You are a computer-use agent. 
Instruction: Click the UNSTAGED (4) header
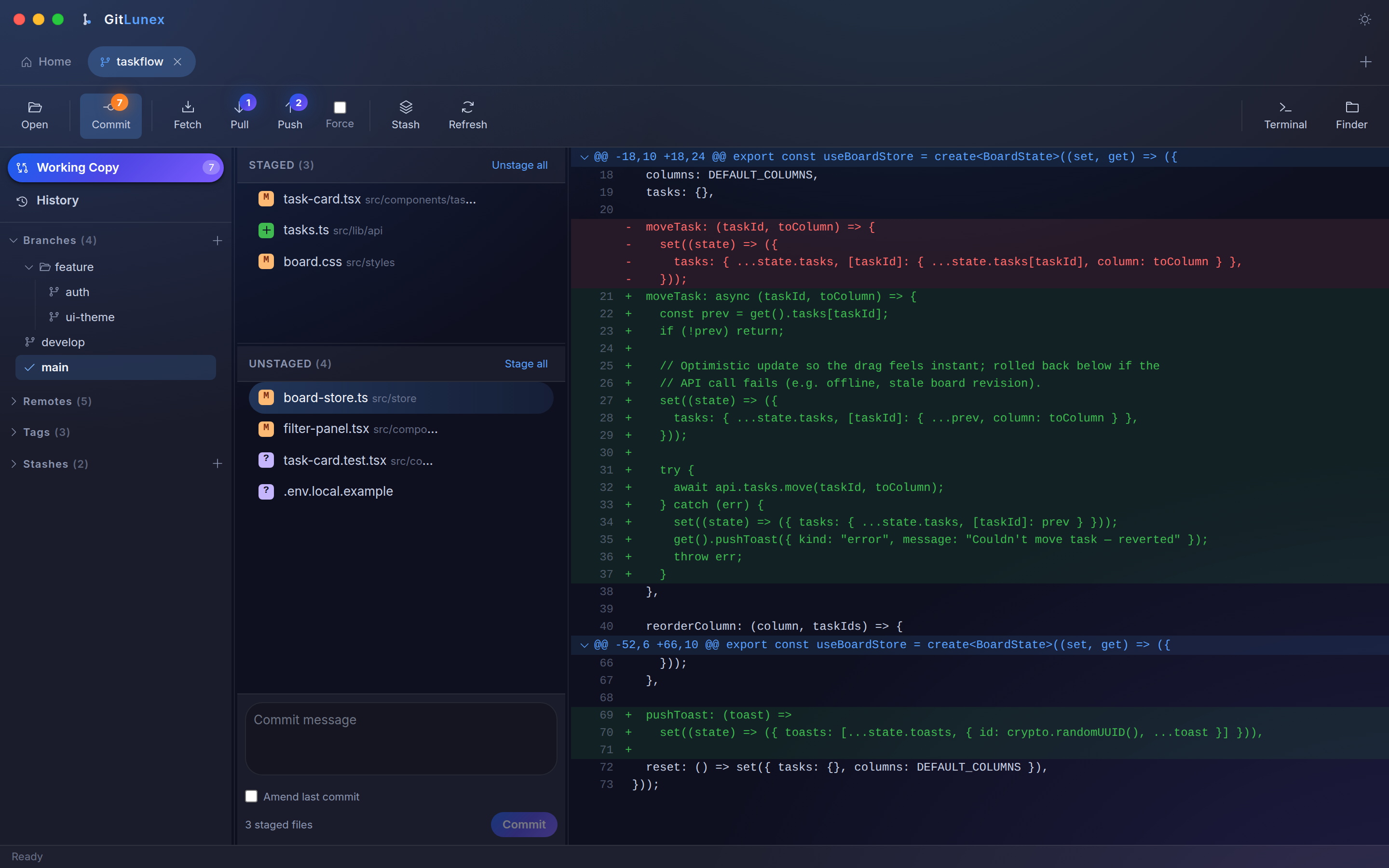click(x=290, y=364)
